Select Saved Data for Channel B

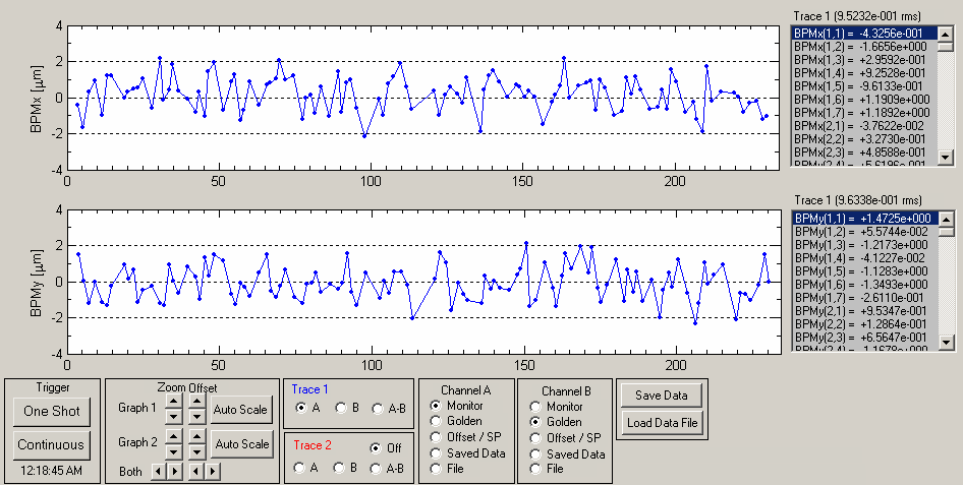click(567, 454)
